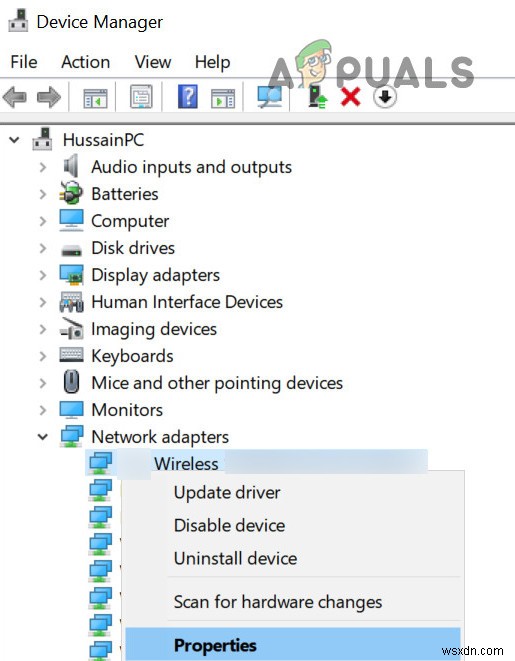Expand Audio inputs and outputs

click(x=43, y=167)
